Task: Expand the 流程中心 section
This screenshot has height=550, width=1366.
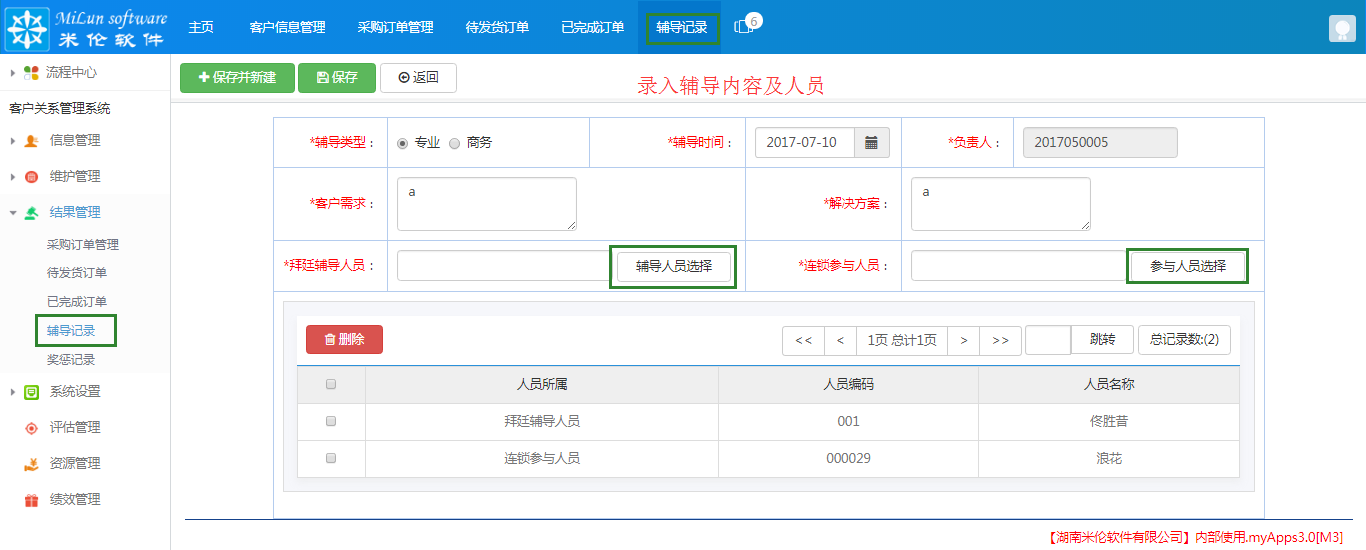Action: tap(13, 73)
